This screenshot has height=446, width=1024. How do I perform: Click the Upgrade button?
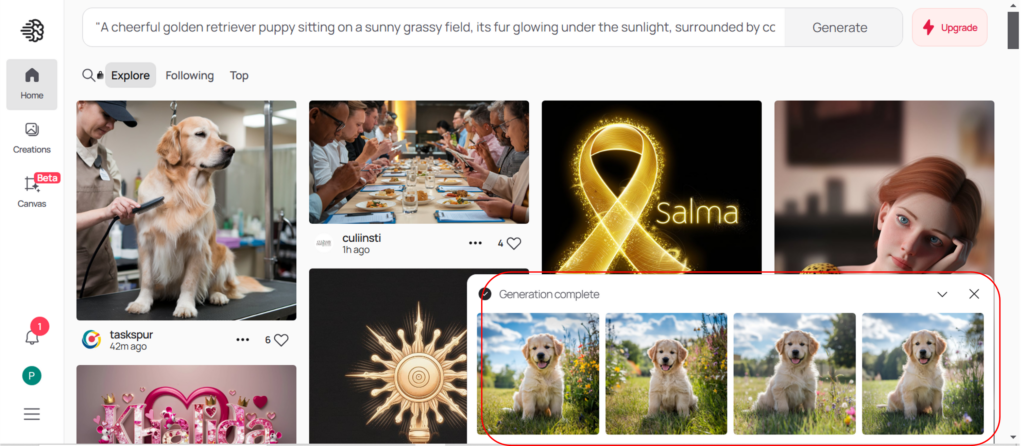950,28
